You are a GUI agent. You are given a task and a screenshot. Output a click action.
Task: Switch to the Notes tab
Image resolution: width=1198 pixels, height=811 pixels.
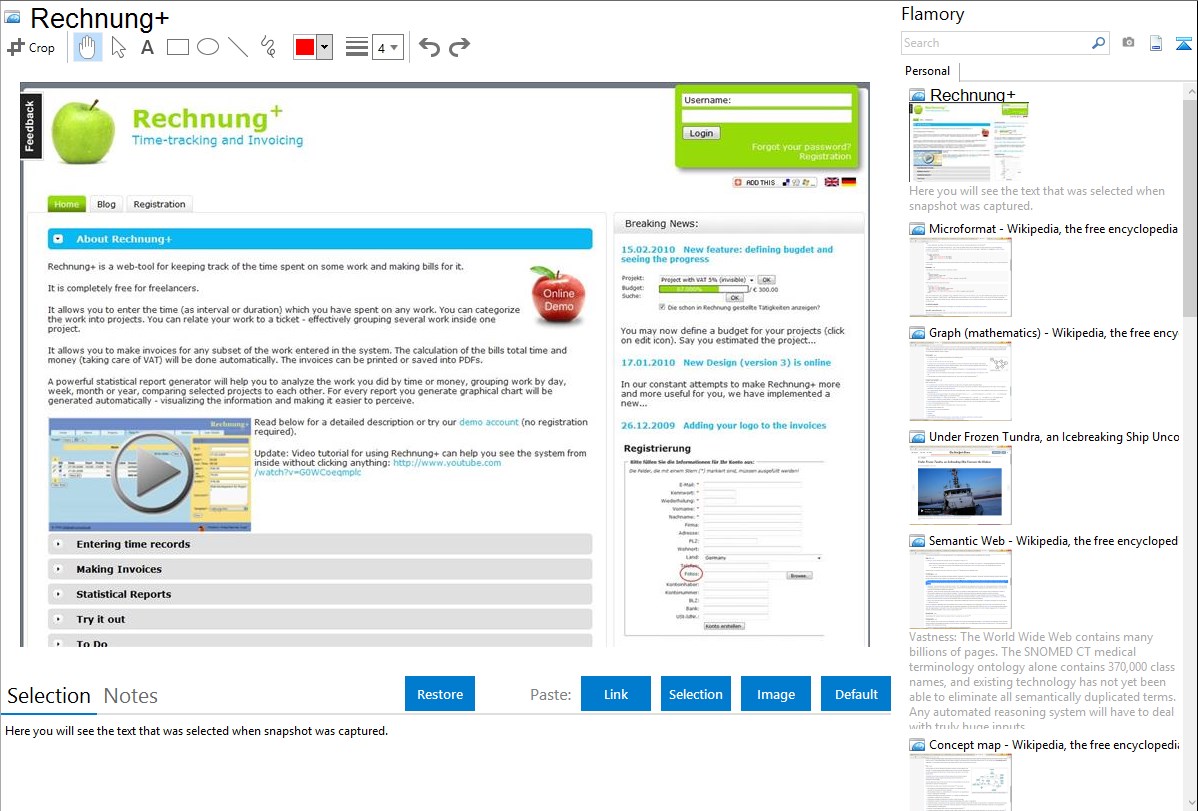[x=131, y=696]
